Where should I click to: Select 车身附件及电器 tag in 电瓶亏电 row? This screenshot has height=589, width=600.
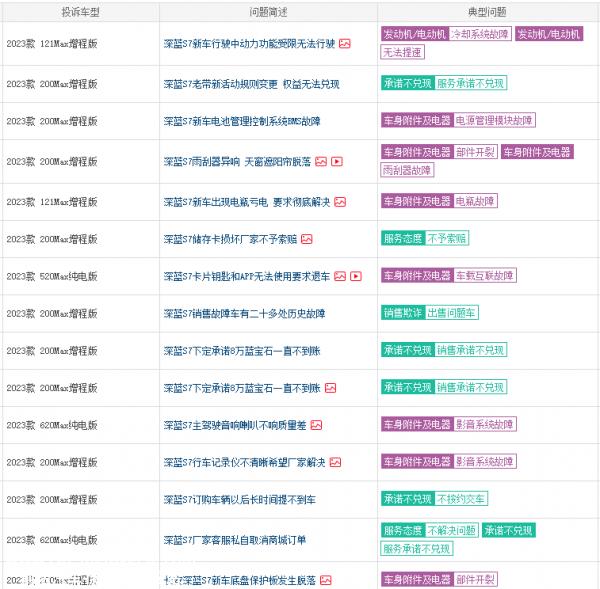[x=417, y=201]
